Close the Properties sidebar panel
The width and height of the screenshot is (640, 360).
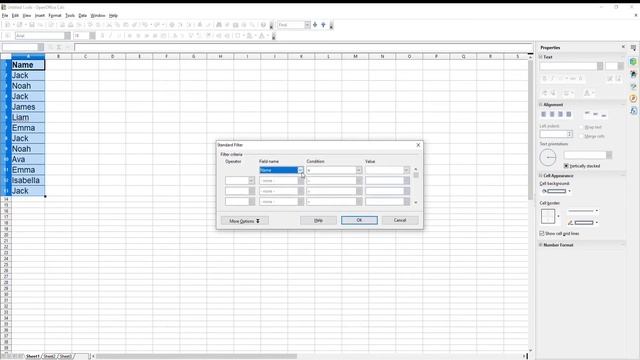[x=623, y=47]
